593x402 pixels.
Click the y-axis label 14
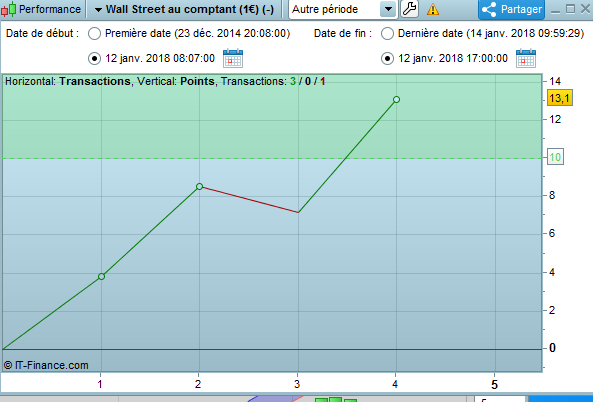pos(555,81)
